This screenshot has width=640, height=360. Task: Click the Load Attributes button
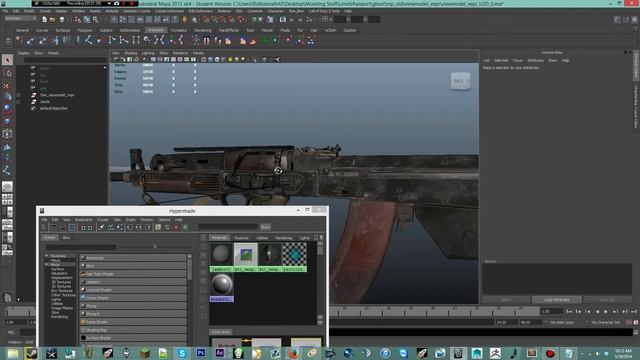tap(556, 300)
